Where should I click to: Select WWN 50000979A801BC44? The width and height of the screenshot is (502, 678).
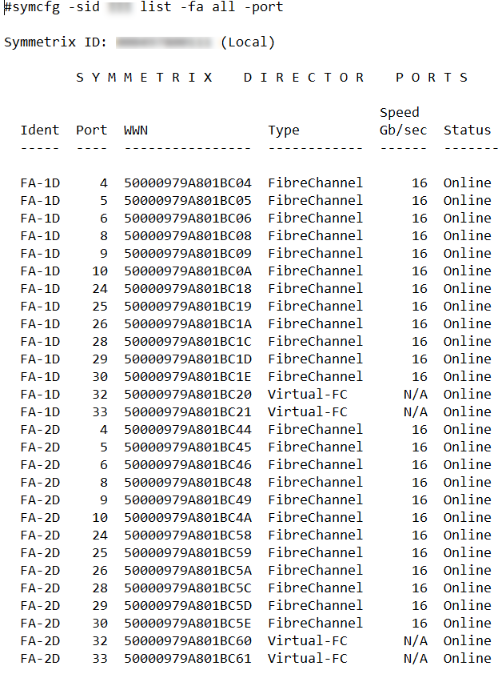click(188, 429)
